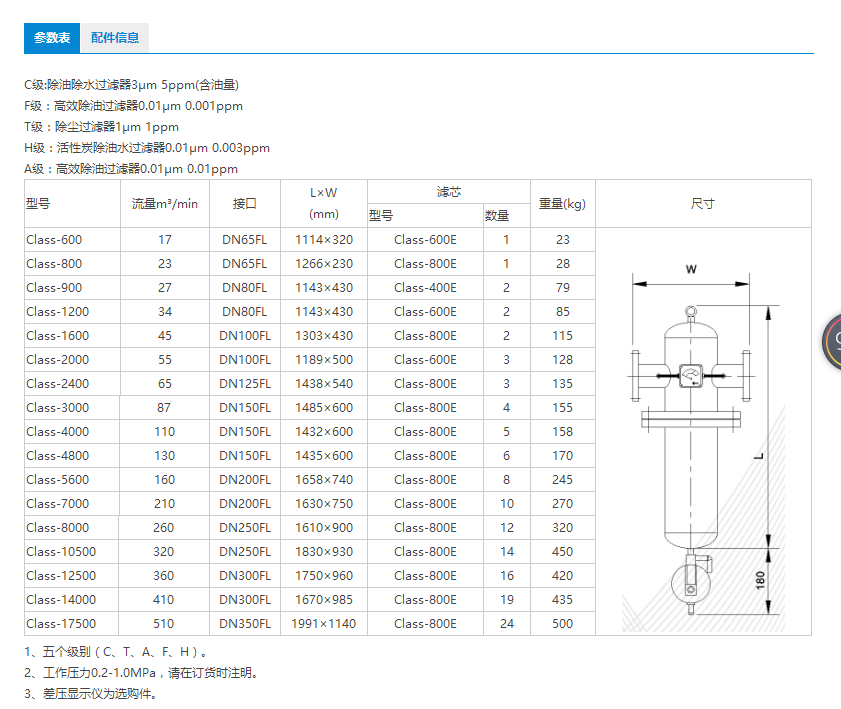Click the 1266×230 dimension cell
This screenshot has height=709, width=841.
[324, 264]
